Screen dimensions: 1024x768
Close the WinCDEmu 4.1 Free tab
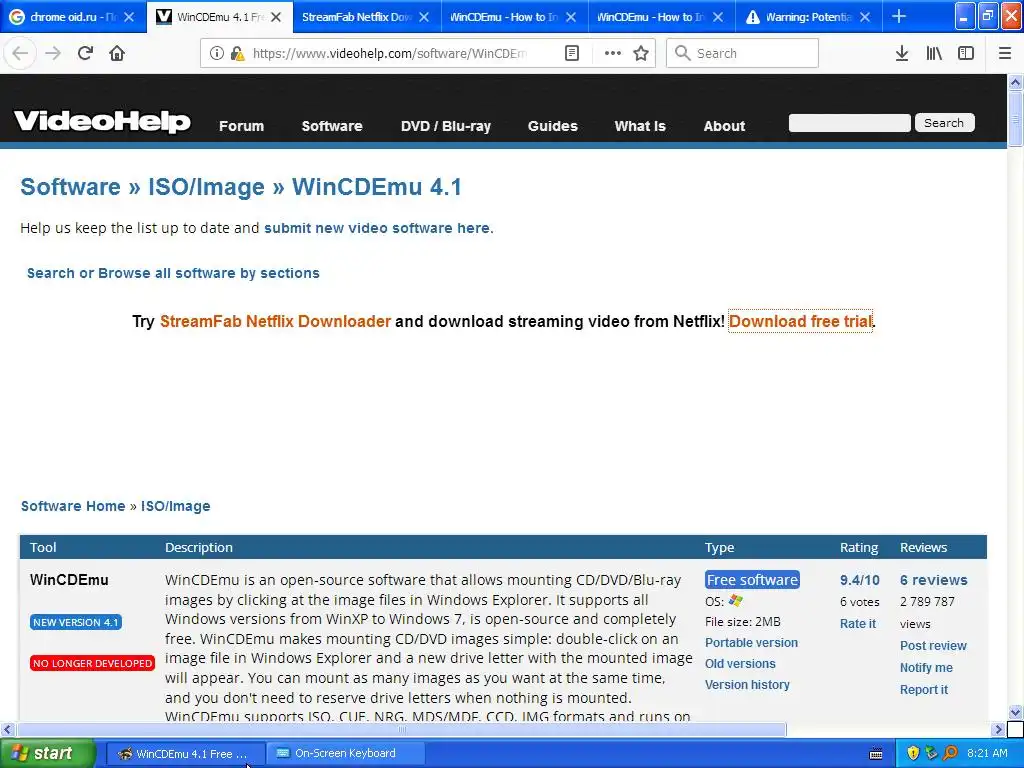pos(276,17)
